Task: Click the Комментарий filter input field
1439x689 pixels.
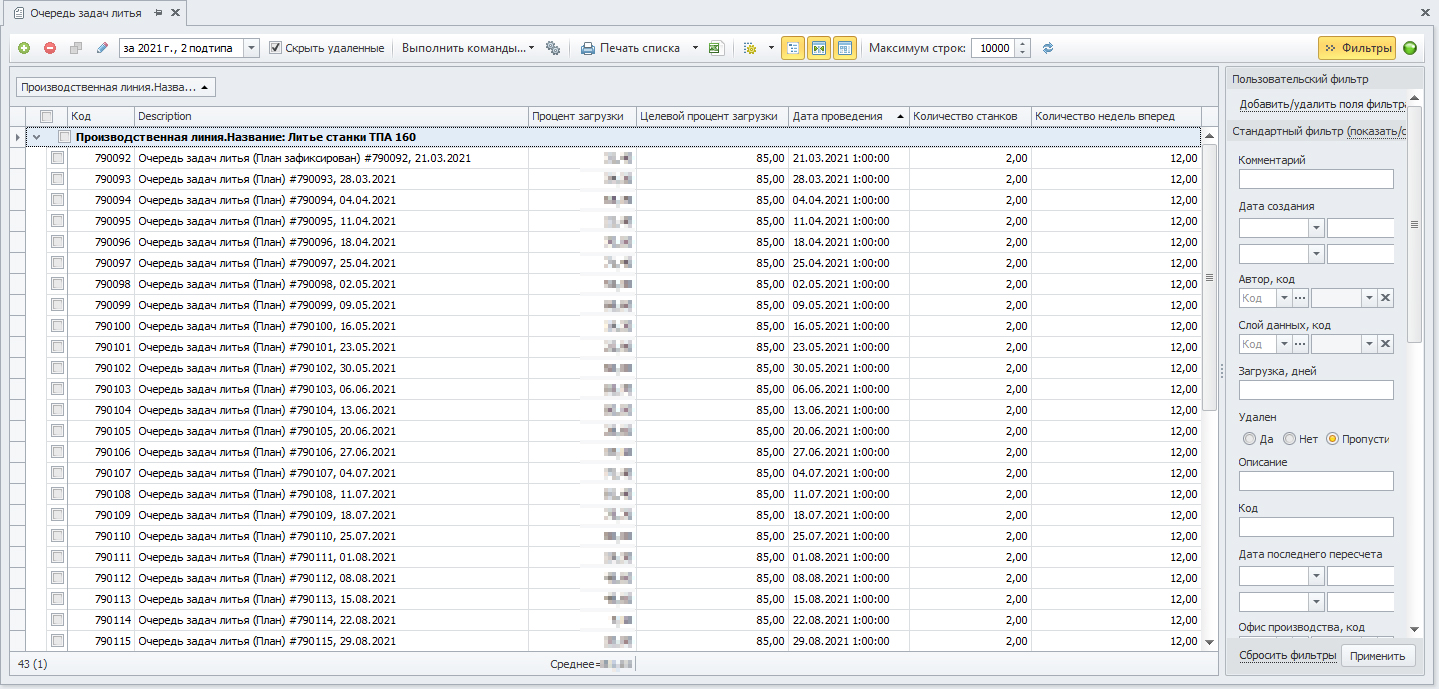Action: pyautogui.click(x=1315, y=179)
